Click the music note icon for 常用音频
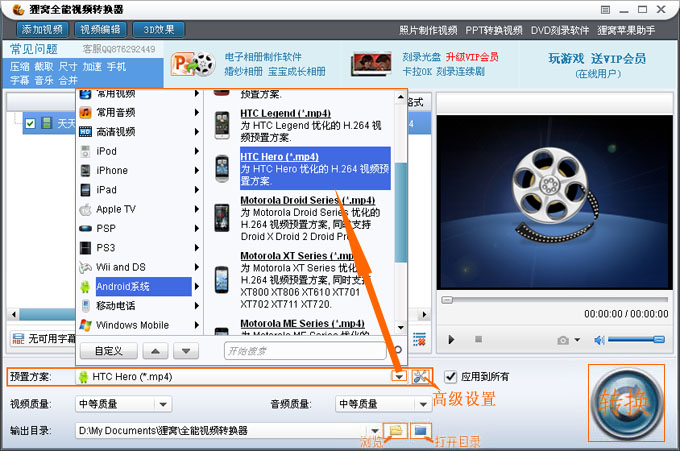 [x=85, y=113]
